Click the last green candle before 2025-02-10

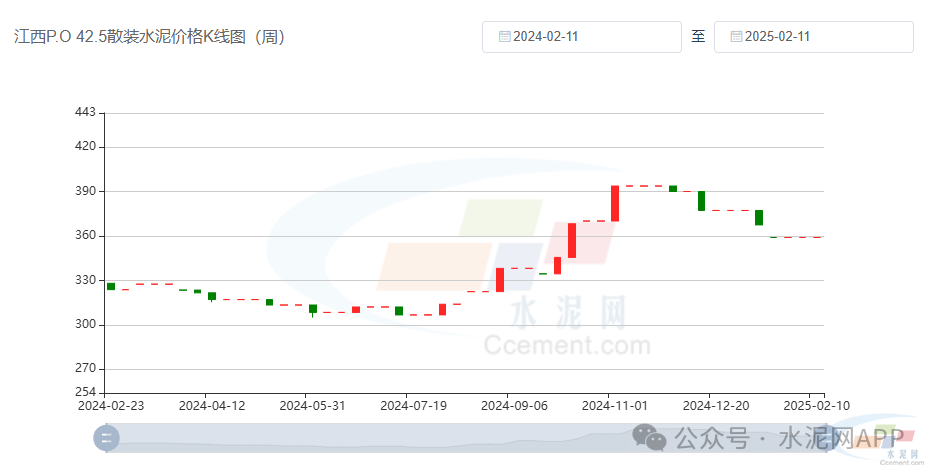[759, 217]
